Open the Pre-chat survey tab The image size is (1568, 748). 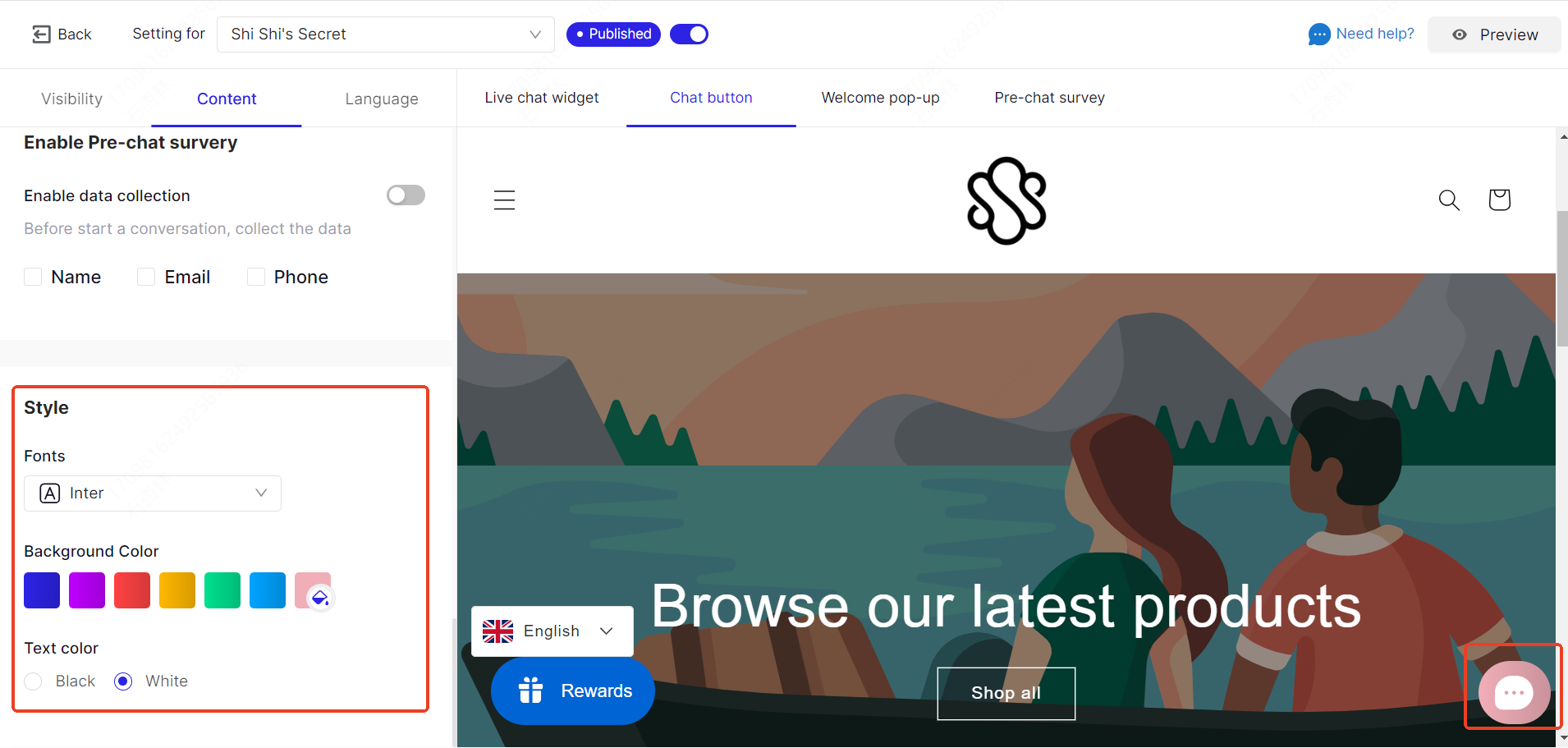coord(1049,98)
